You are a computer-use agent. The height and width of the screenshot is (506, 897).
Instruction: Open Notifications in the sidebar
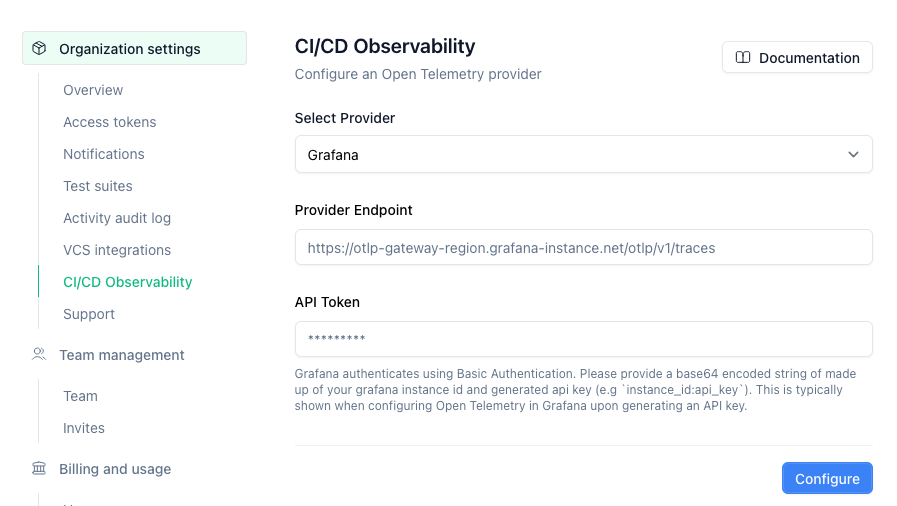click(104, 154)
